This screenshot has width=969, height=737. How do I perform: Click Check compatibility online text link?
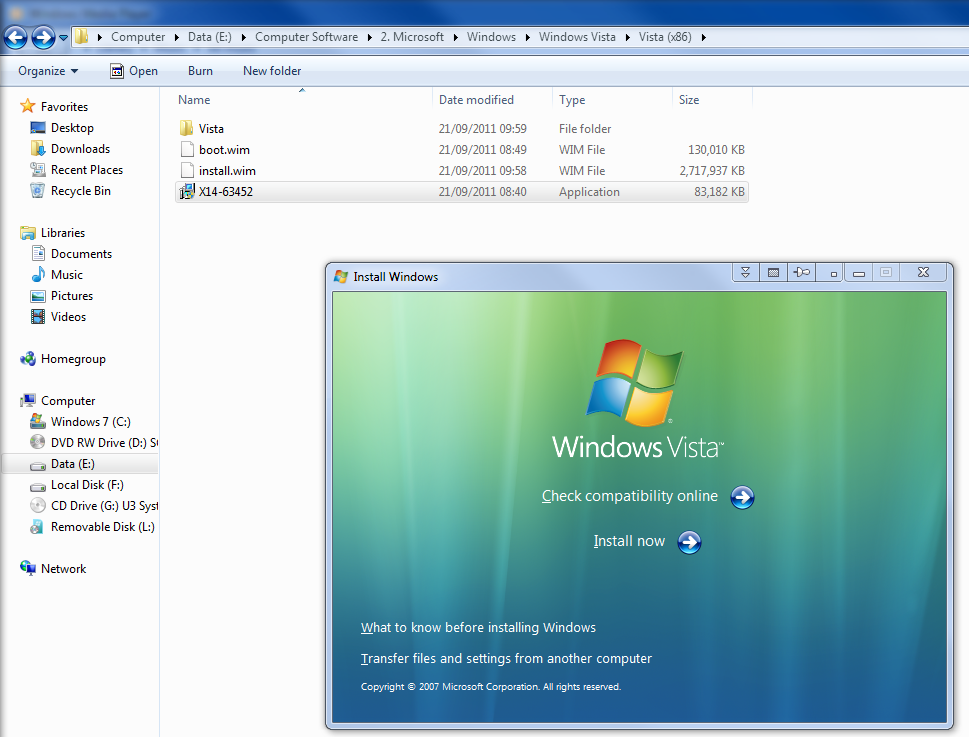[x=630, y=496]
